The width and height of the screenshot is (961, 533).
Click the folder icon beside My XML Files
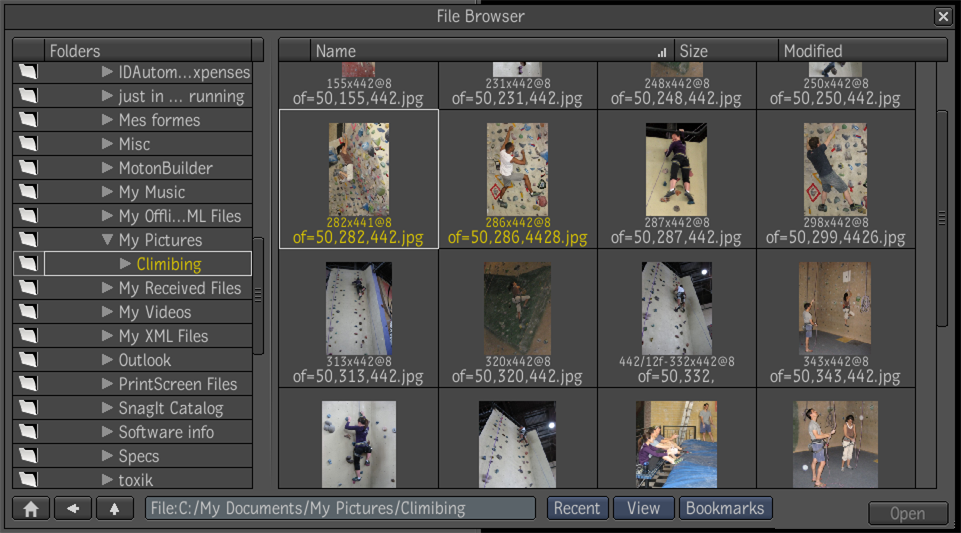[x=28, y=336]
